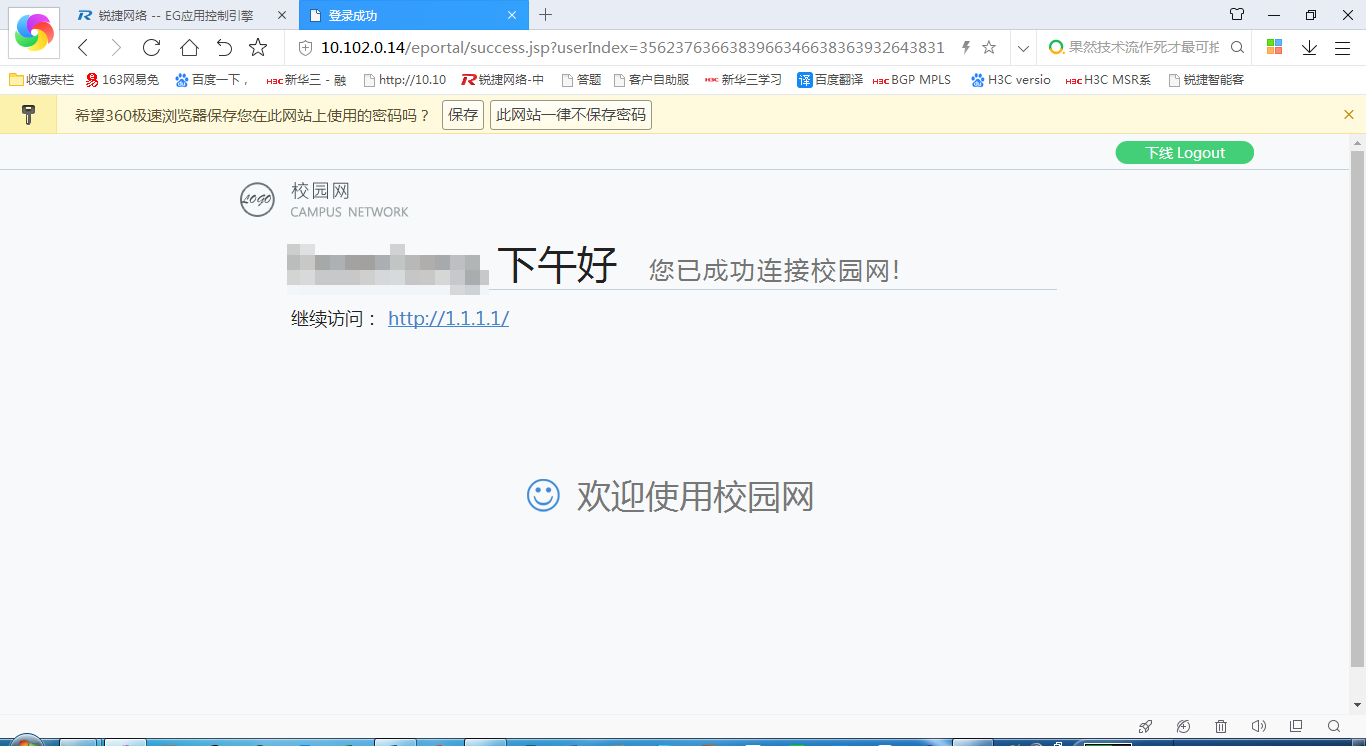Mute page sound via speaker icon
Viewport: 1366px width, 746px height.
click(1259, 726)
